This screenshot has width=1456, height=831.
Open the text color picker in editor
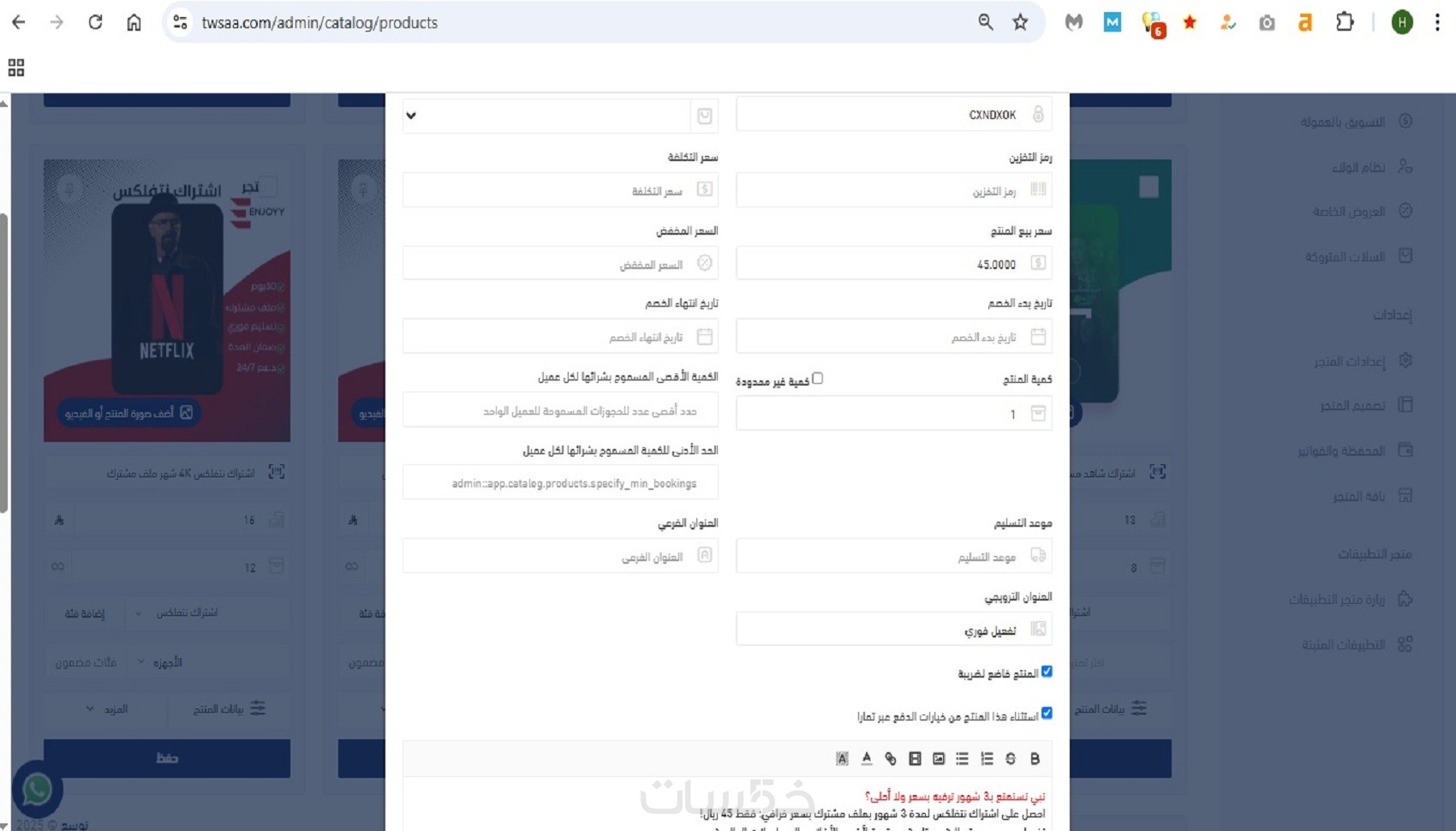(867, 758)
